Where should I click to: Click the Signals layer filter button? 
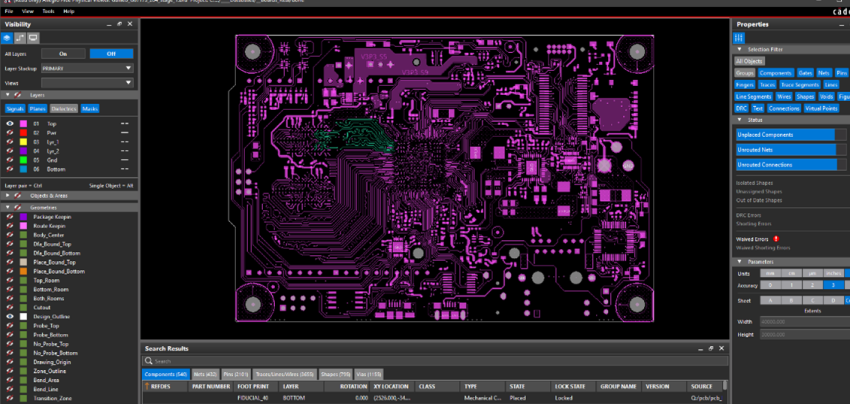point(15,108)
